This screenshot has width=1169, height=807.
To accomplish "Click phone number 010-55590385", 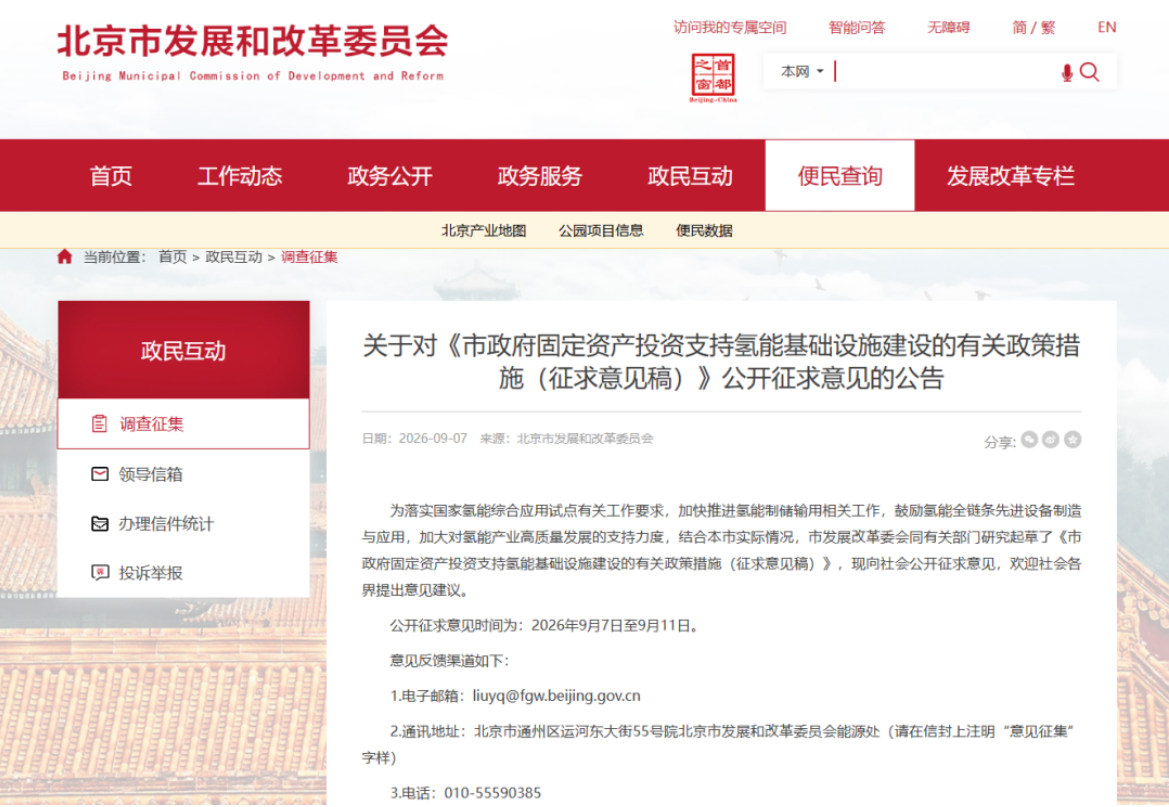I will [x=493, y=793].
